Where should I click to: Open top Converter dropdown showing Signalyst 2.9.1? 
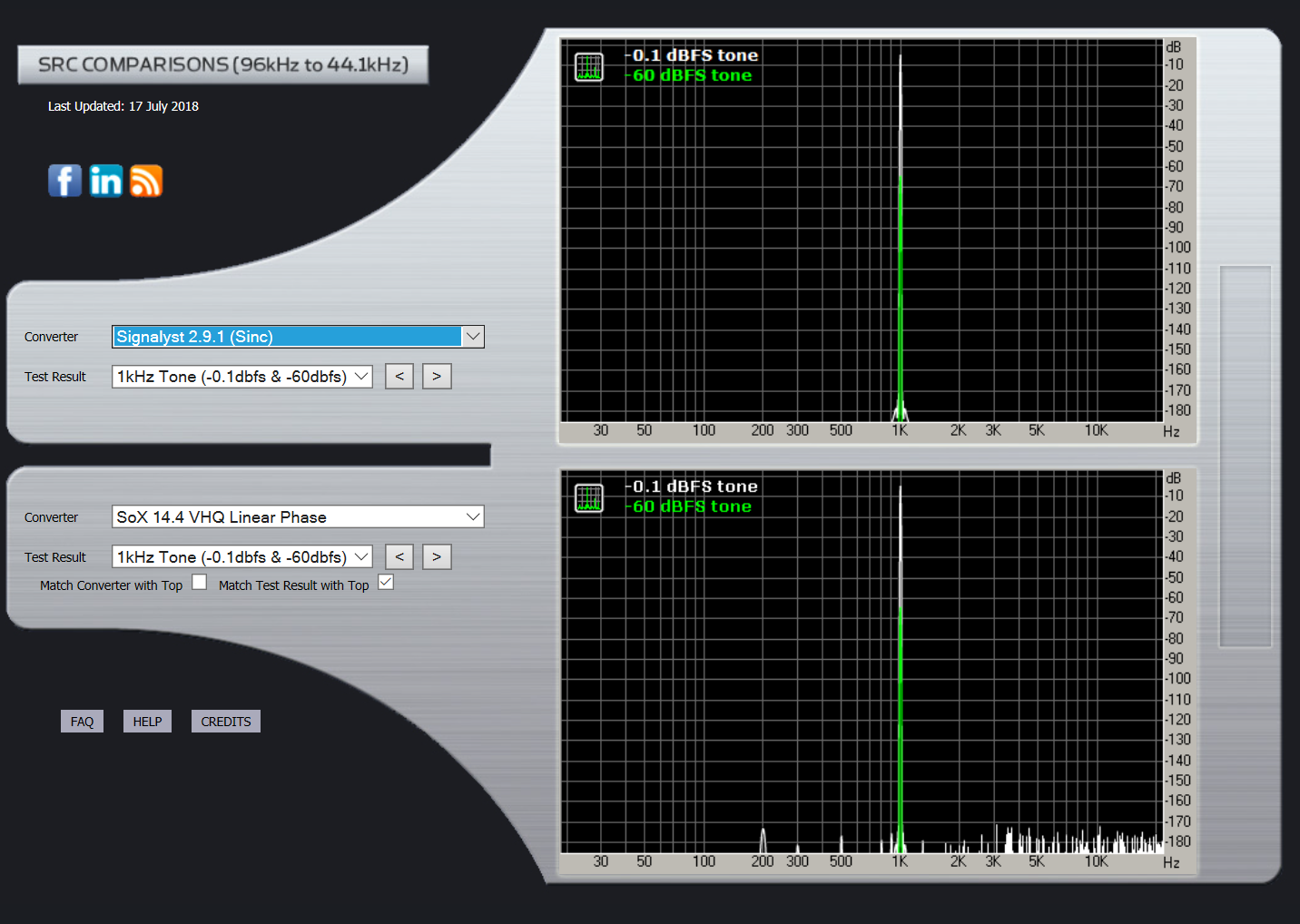tap(298, 337)
